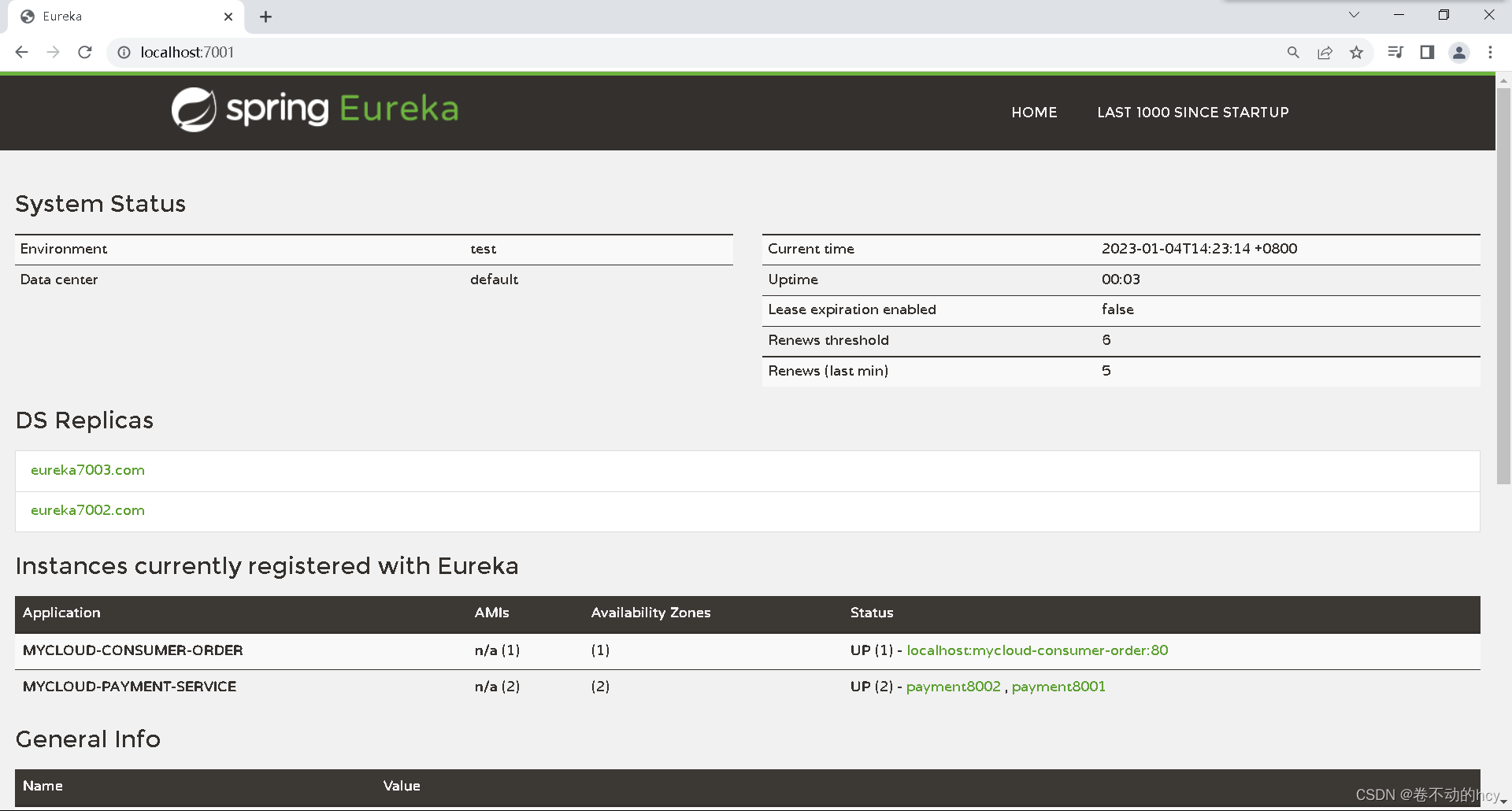Open the payment8002 instance link

pyautogui.click(x=953, y=687)
